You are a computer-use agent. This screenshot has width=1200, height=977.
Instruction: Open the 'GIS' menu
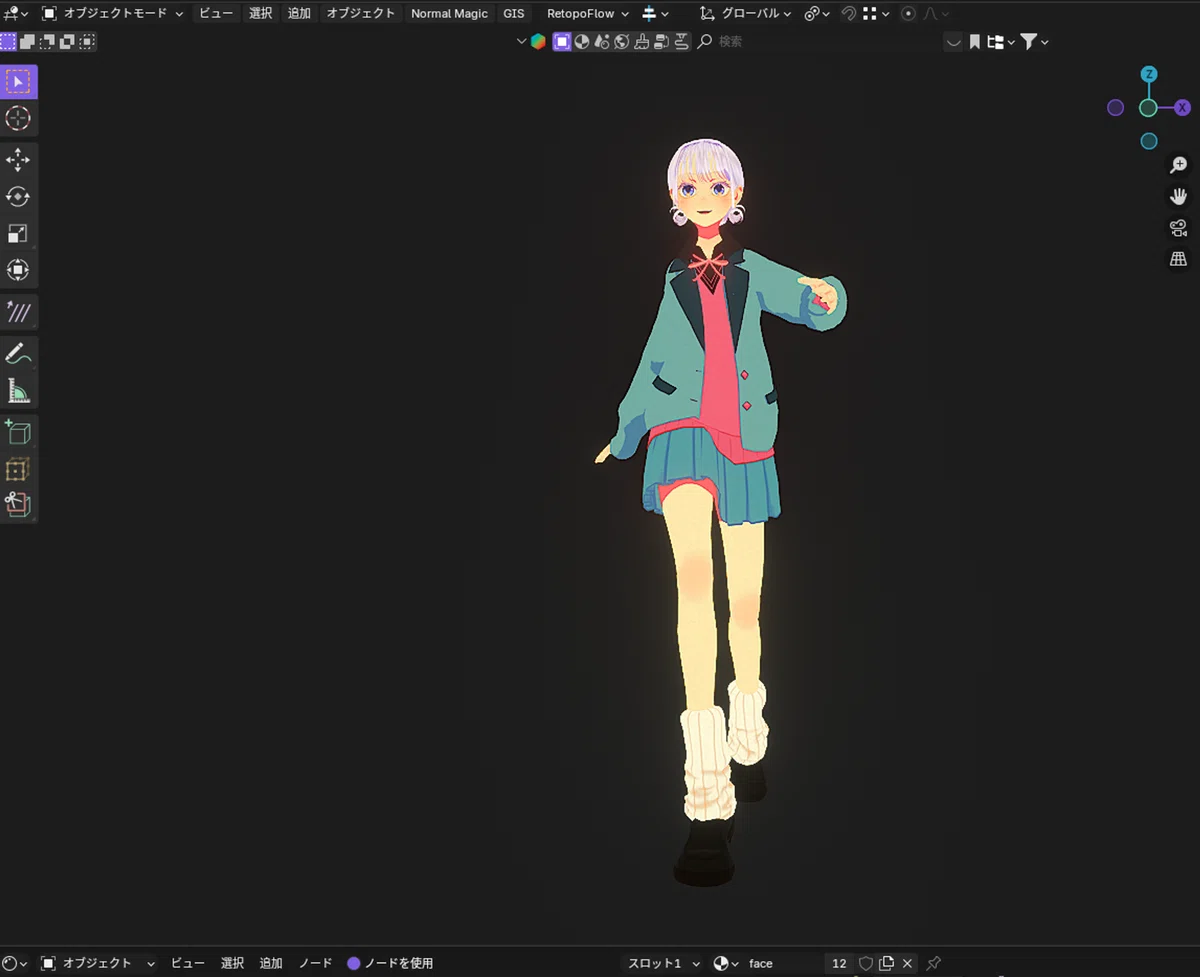[x=514, y=14]
